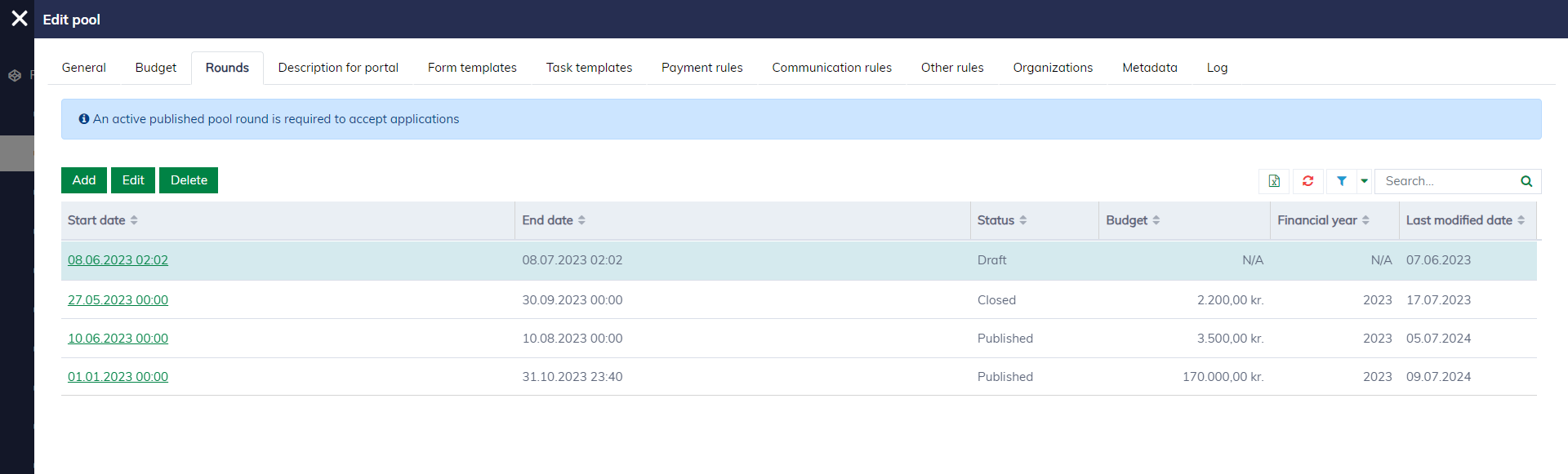Sort by End date column arrows

[581, 220]
